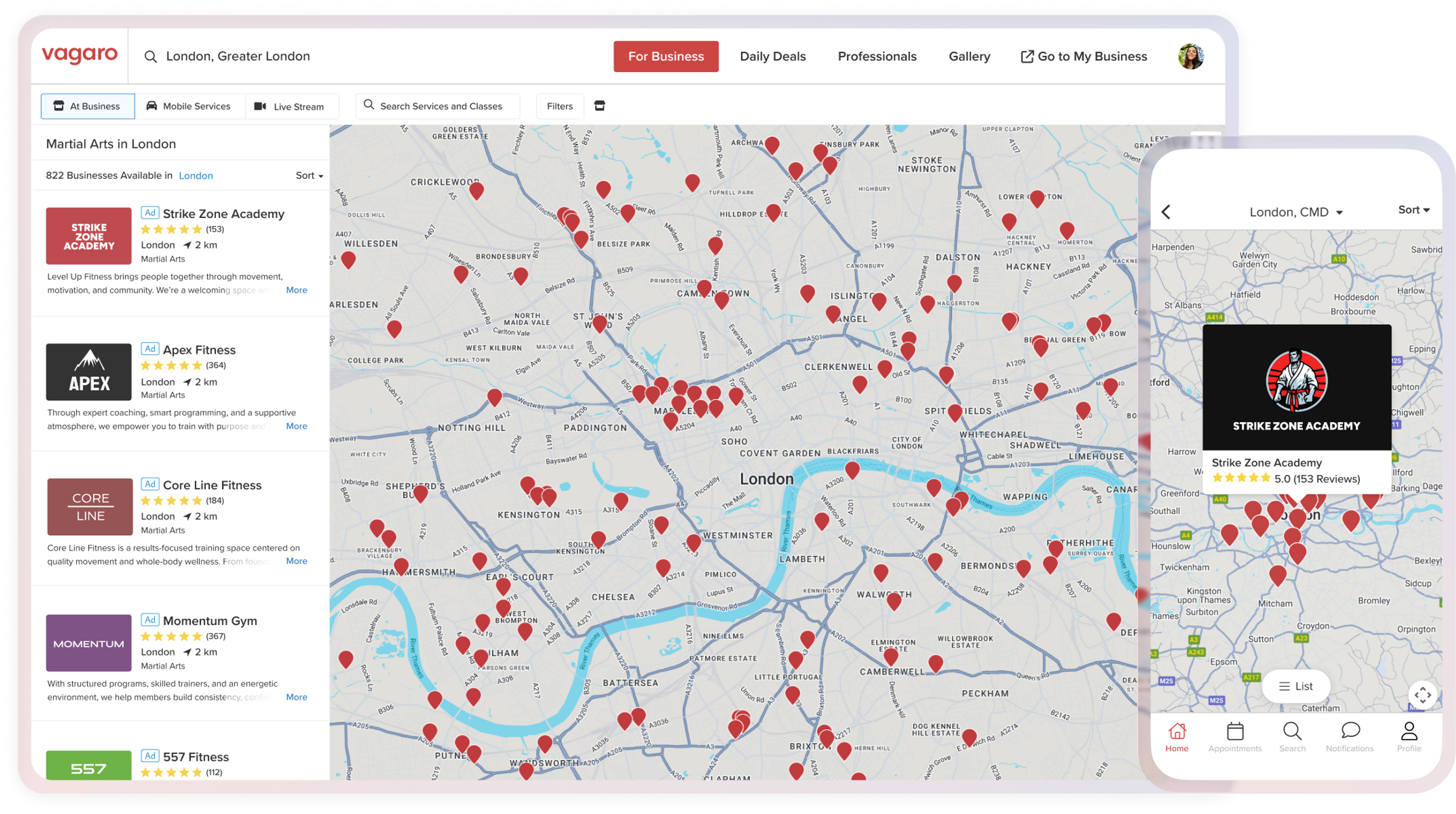Click More under Apex Fitness
The image size is (1456, 814).
296,426
